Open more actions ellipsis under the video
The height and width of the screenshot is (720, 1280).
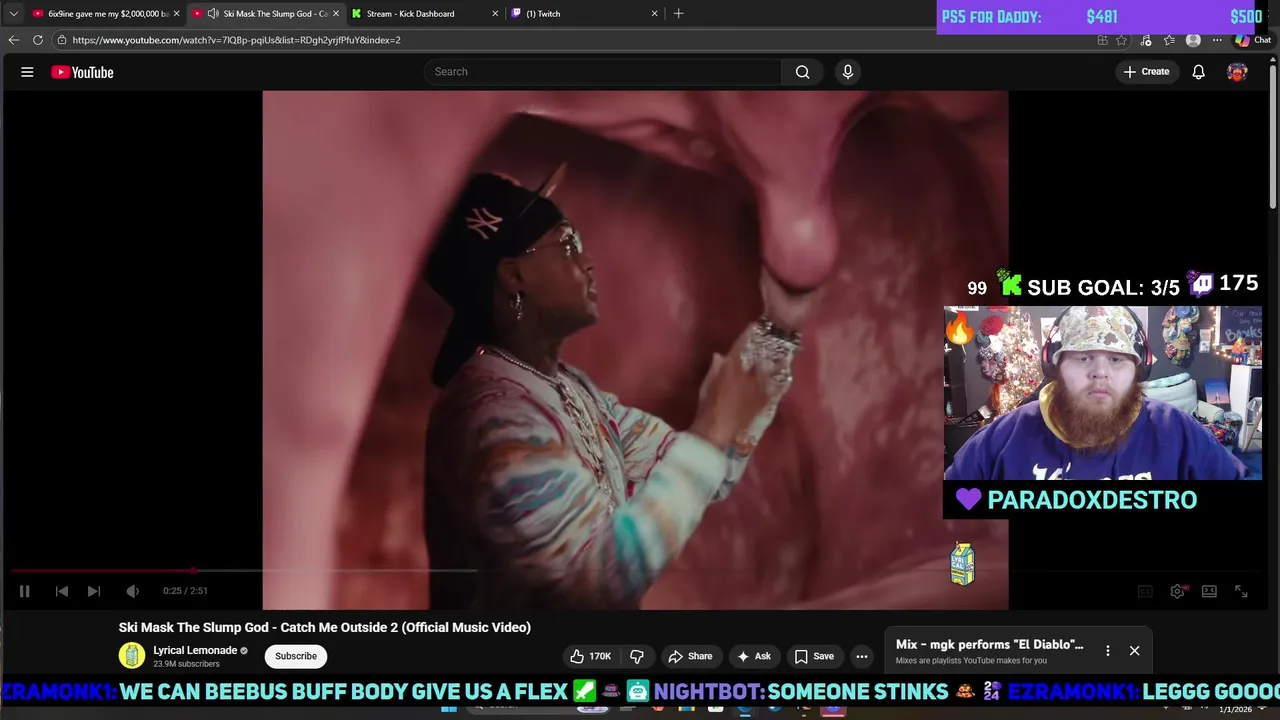tap(861, 656)
